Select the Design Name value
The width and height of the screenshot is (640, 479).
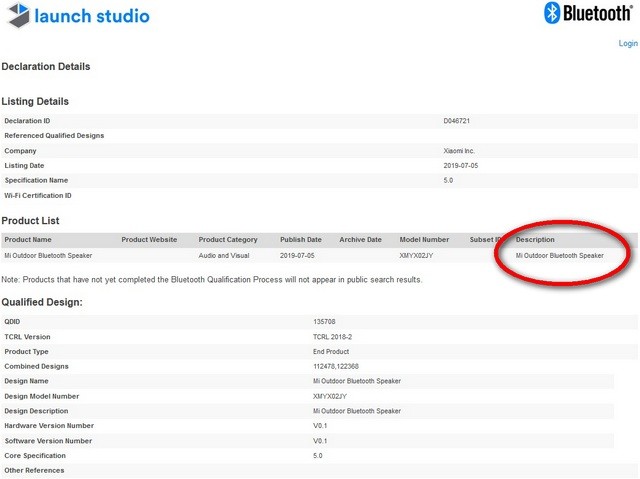(357, 381)
